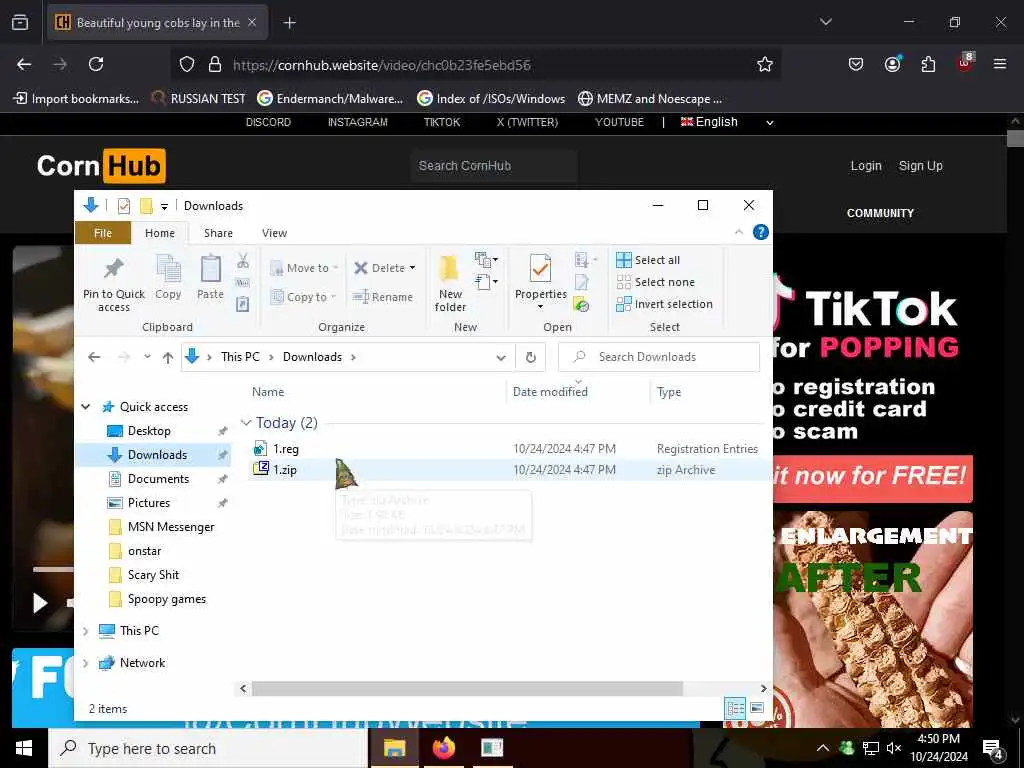1024x768 pixels.
Task: Click the Paste icon in the ribbon
Action: (x=210, y=269)
